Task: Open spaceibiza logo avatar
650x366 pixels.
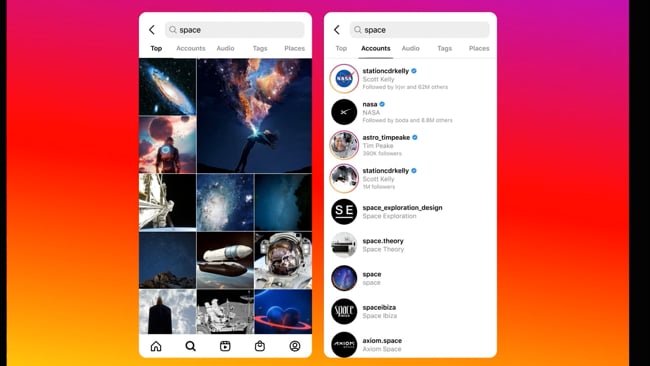Action: click(344, 311)
